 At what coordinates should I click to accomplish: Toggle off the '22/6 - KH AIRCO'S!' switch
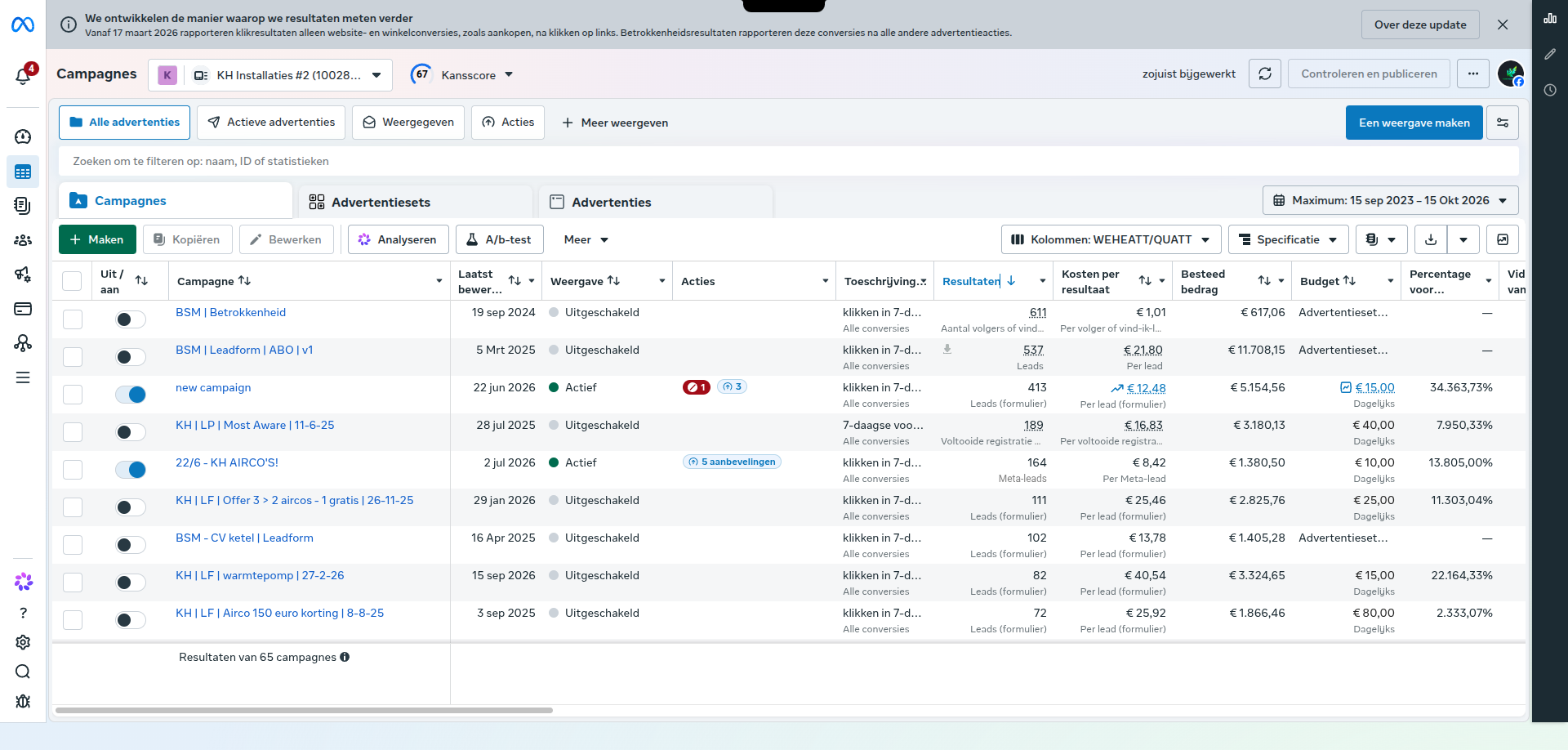131,470
